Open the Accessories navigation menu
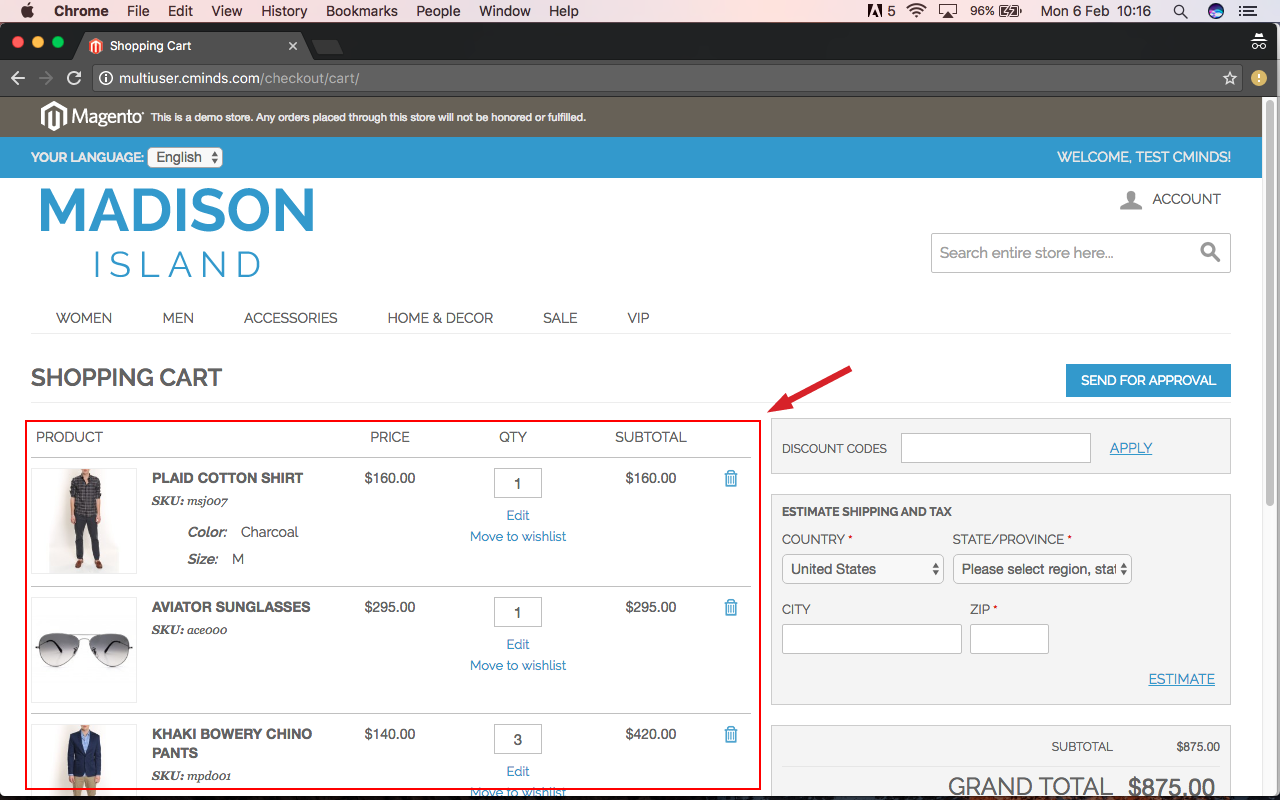 pyautogui.click(x=291, y=318)
